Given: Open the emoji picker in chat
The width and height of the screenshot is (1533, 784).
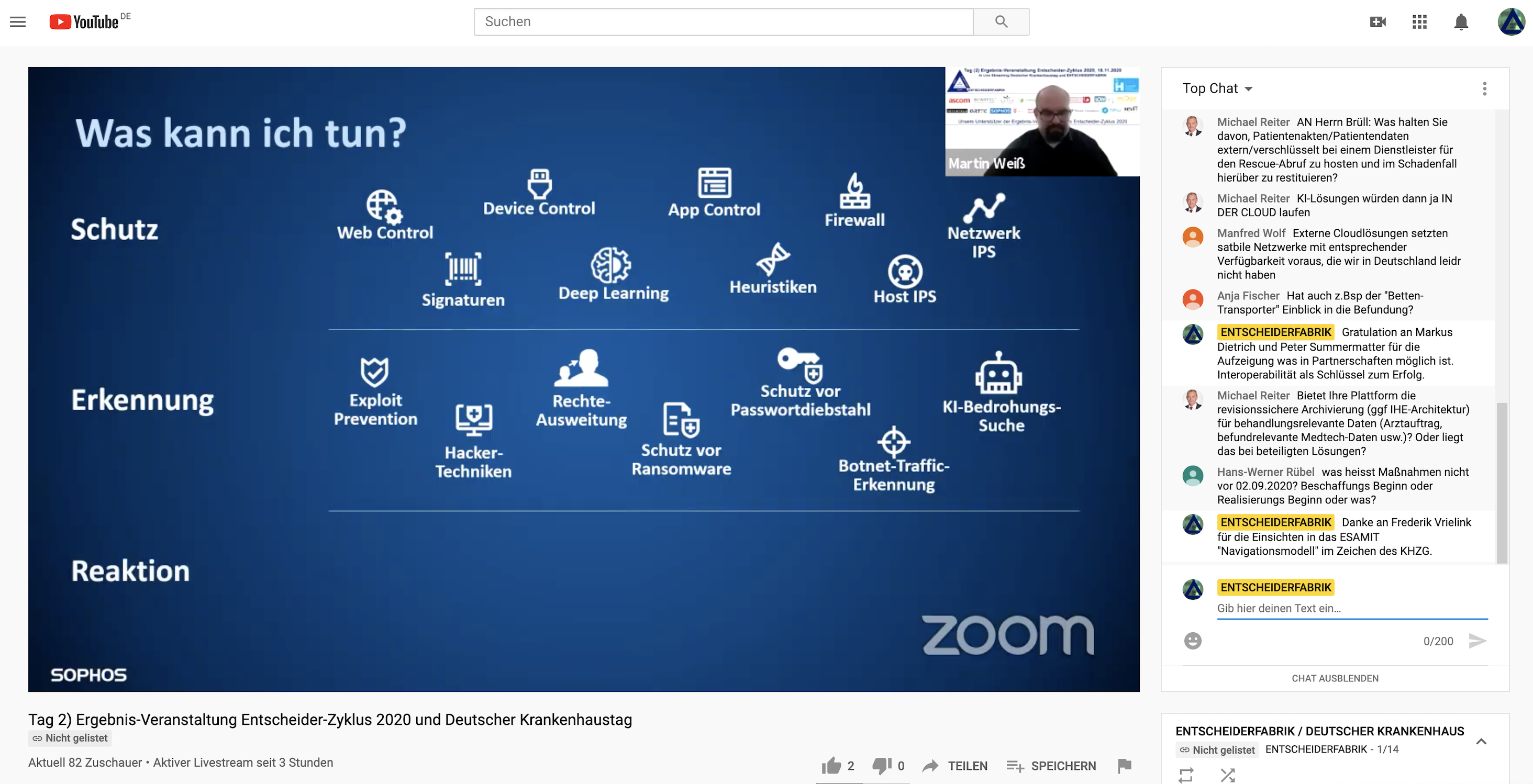Looking at the screenshot, I should [1193, 641].
